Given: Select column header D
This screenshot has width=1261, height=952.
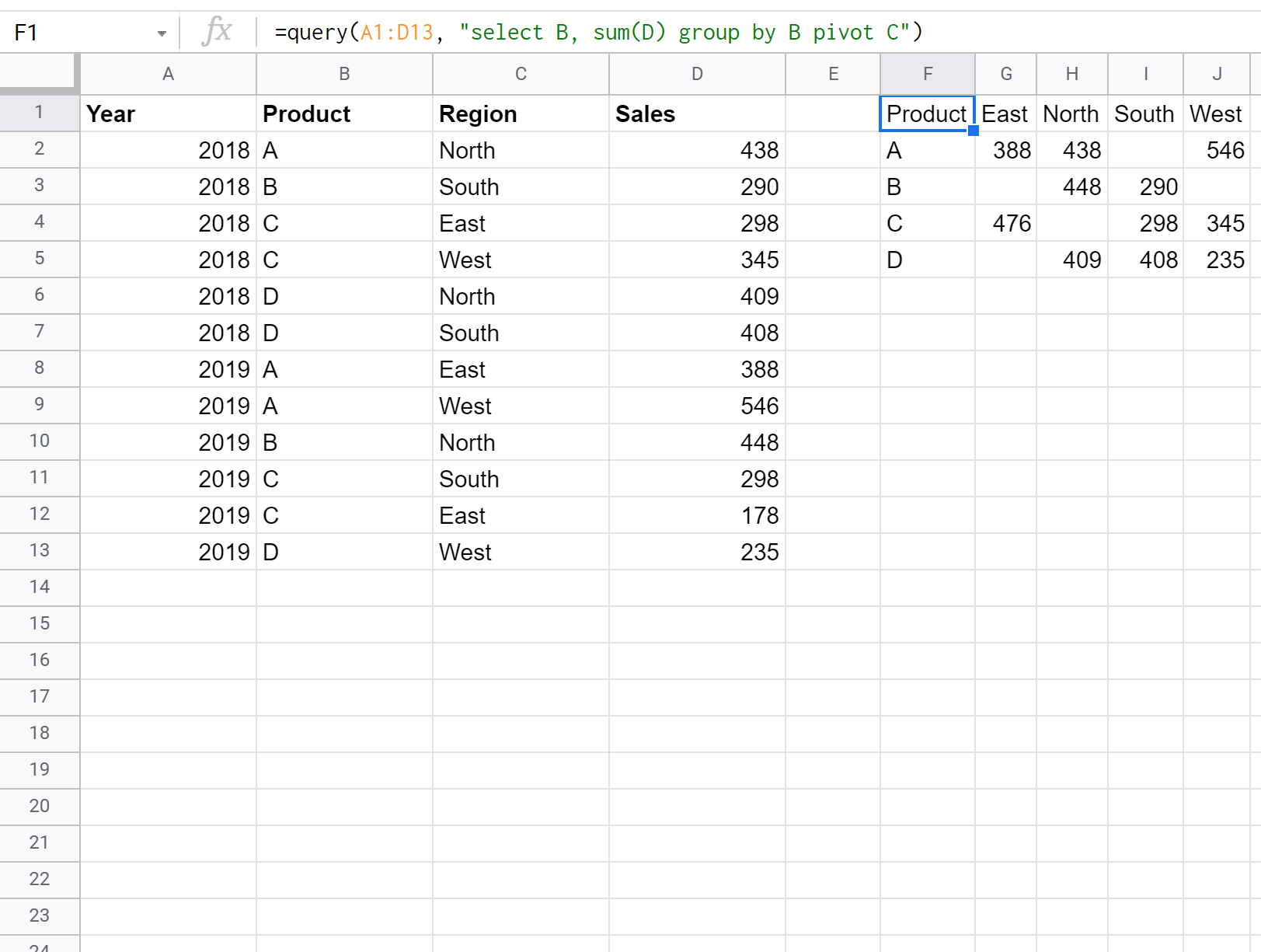Looking at the screenshot, I should pyautogui.click(x=696, y=74).
